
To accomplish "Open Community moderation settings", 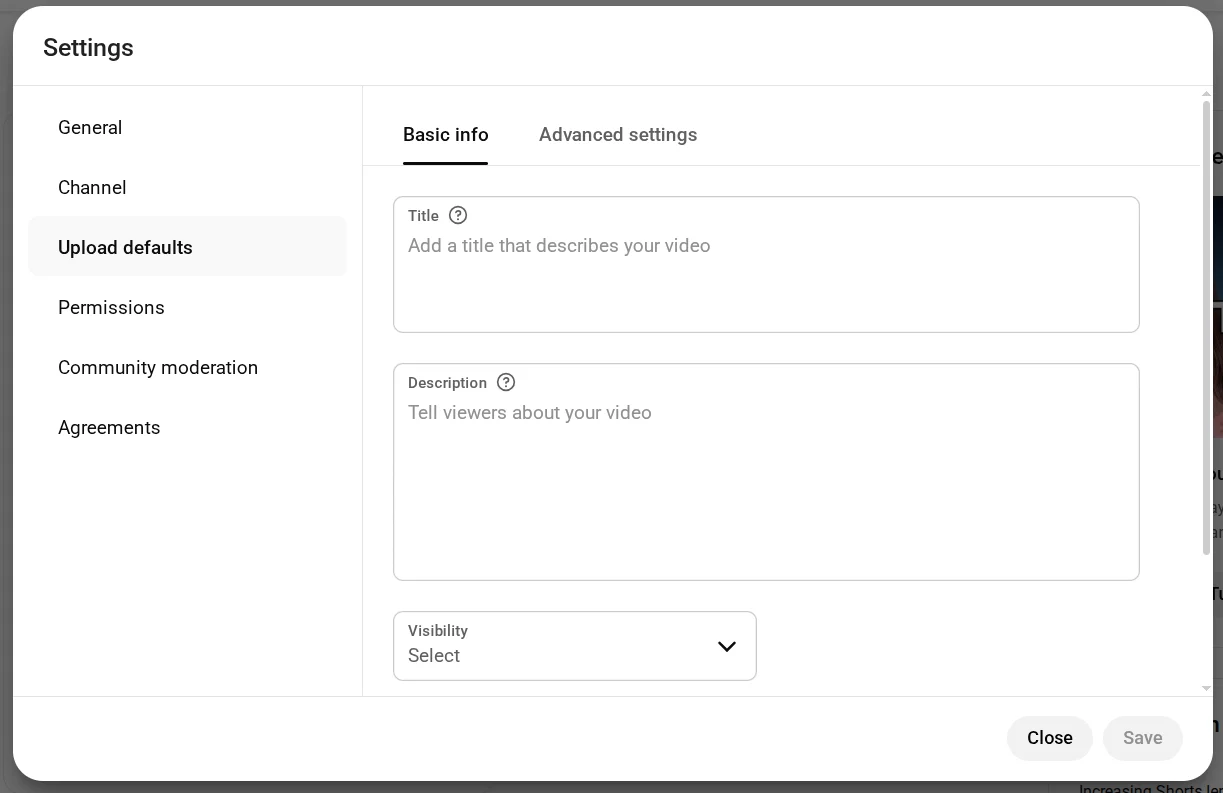I will coord(158,368).
